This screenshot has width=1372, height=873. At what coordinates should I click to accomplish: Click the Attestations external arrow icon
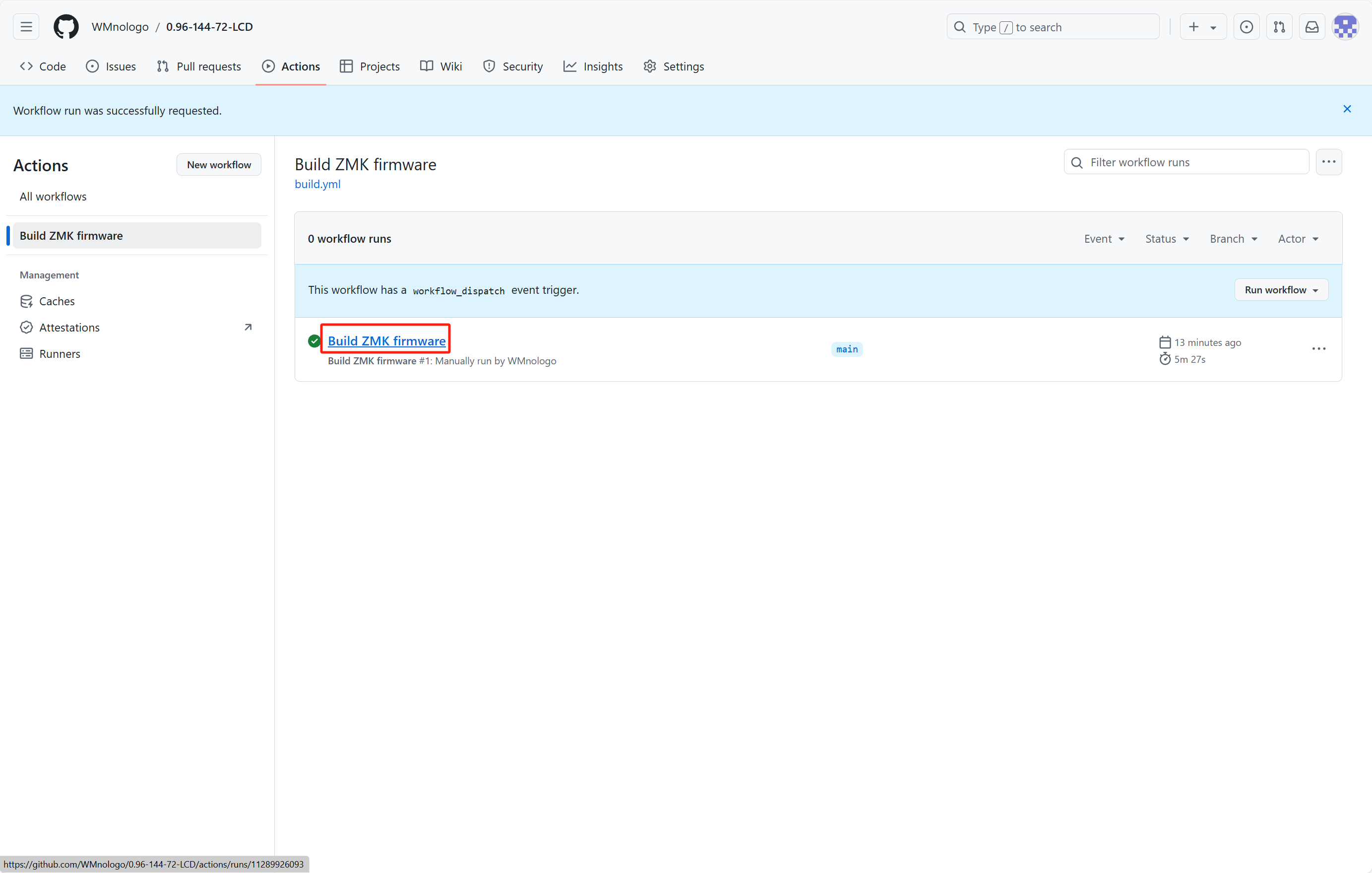point(248,327)
